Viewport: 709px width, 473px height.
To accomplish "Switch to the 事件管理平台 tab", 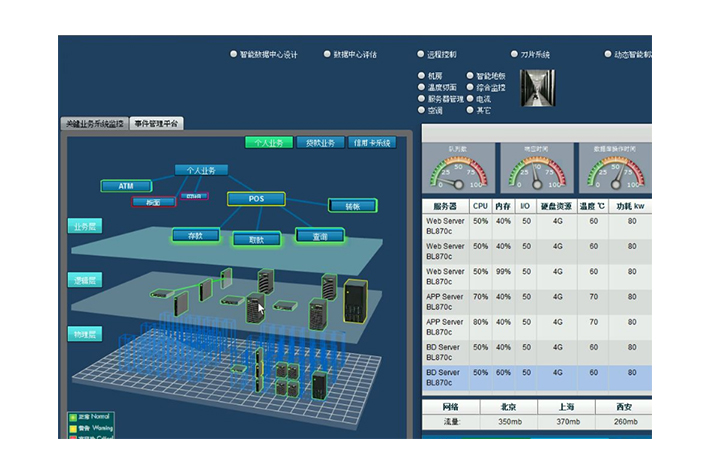I will coord(156,123).
